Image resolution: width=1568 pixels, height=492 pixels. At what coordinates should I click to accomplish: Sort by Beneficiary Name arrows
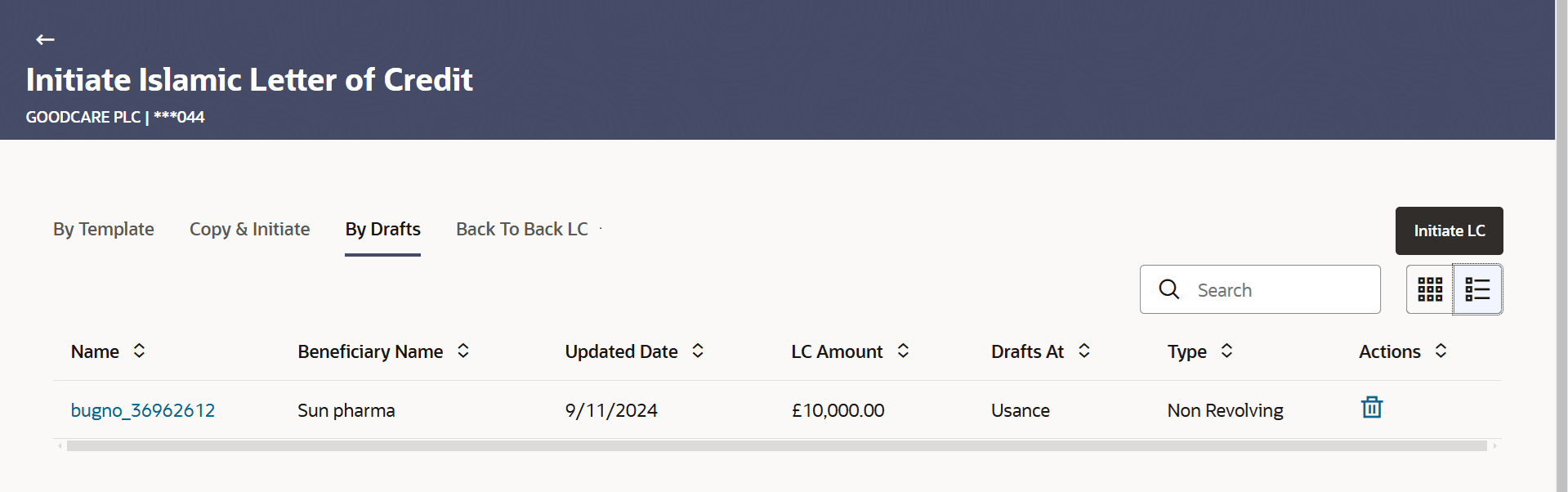(x=463, y=351)
